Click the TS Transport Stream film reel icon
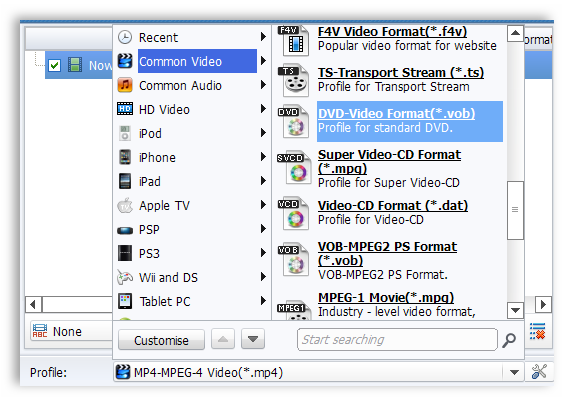 coord(293,81)
